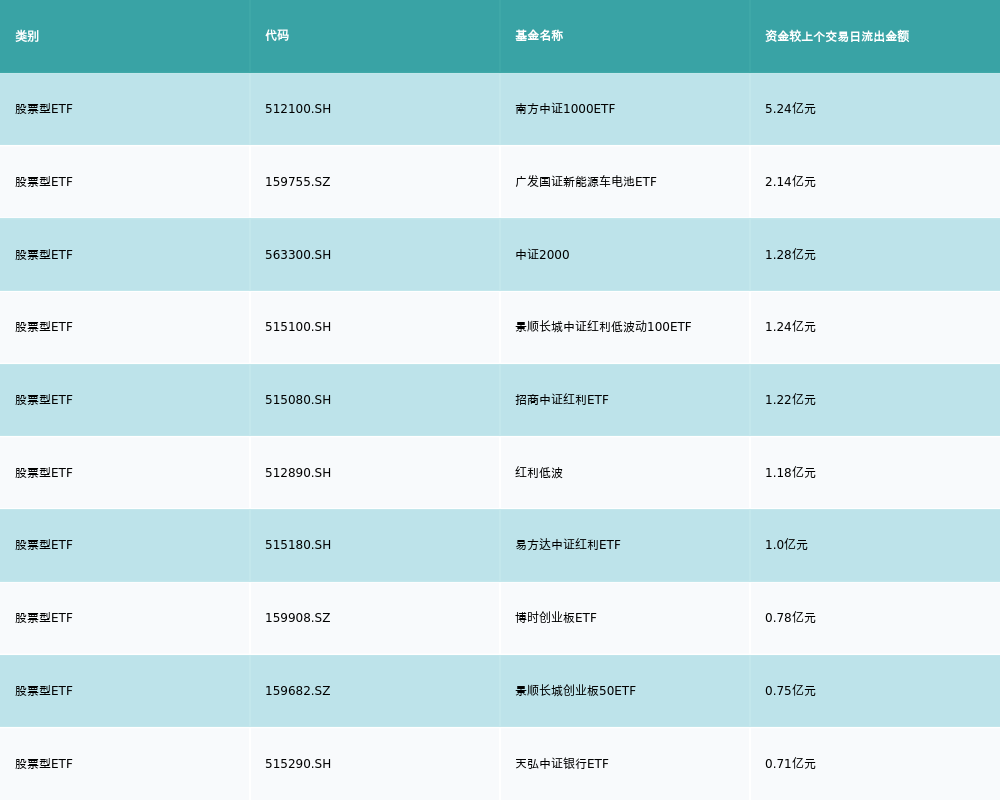Click fund code 159755.SZ
1000x800 pixels.
point(297,182)
